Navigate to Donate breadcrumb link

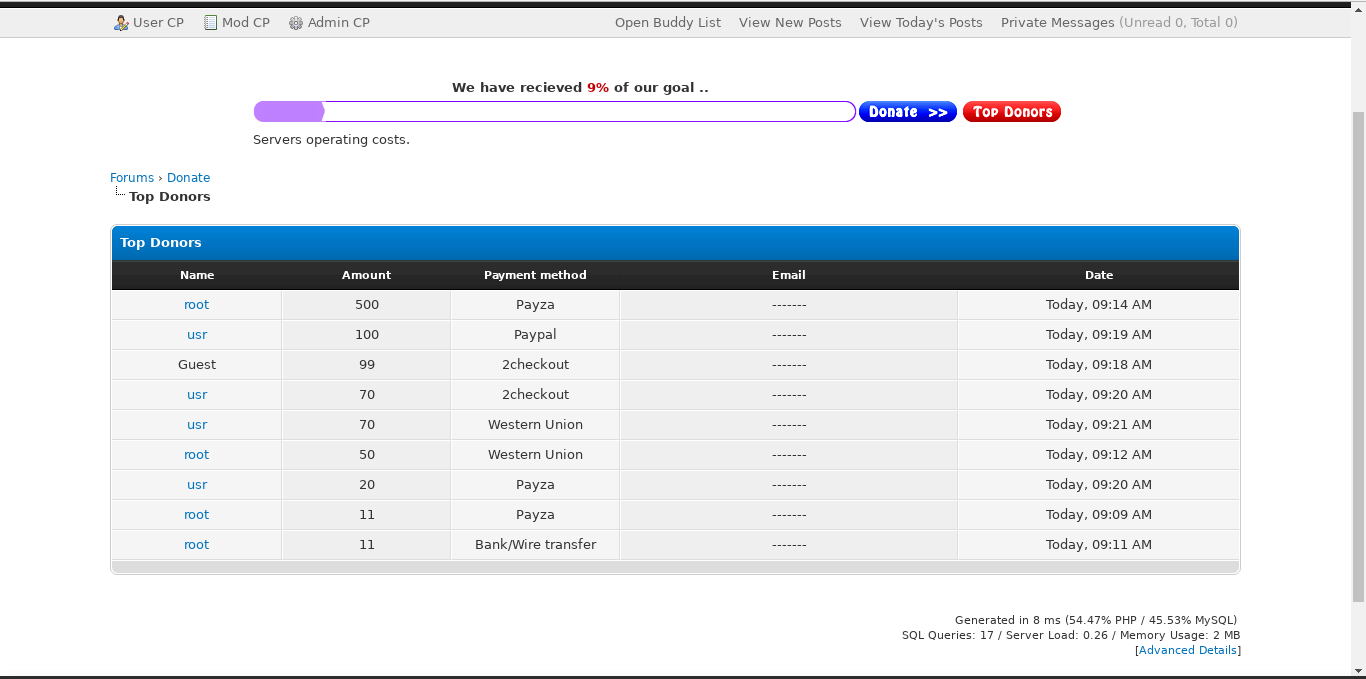tap(188, 178)
